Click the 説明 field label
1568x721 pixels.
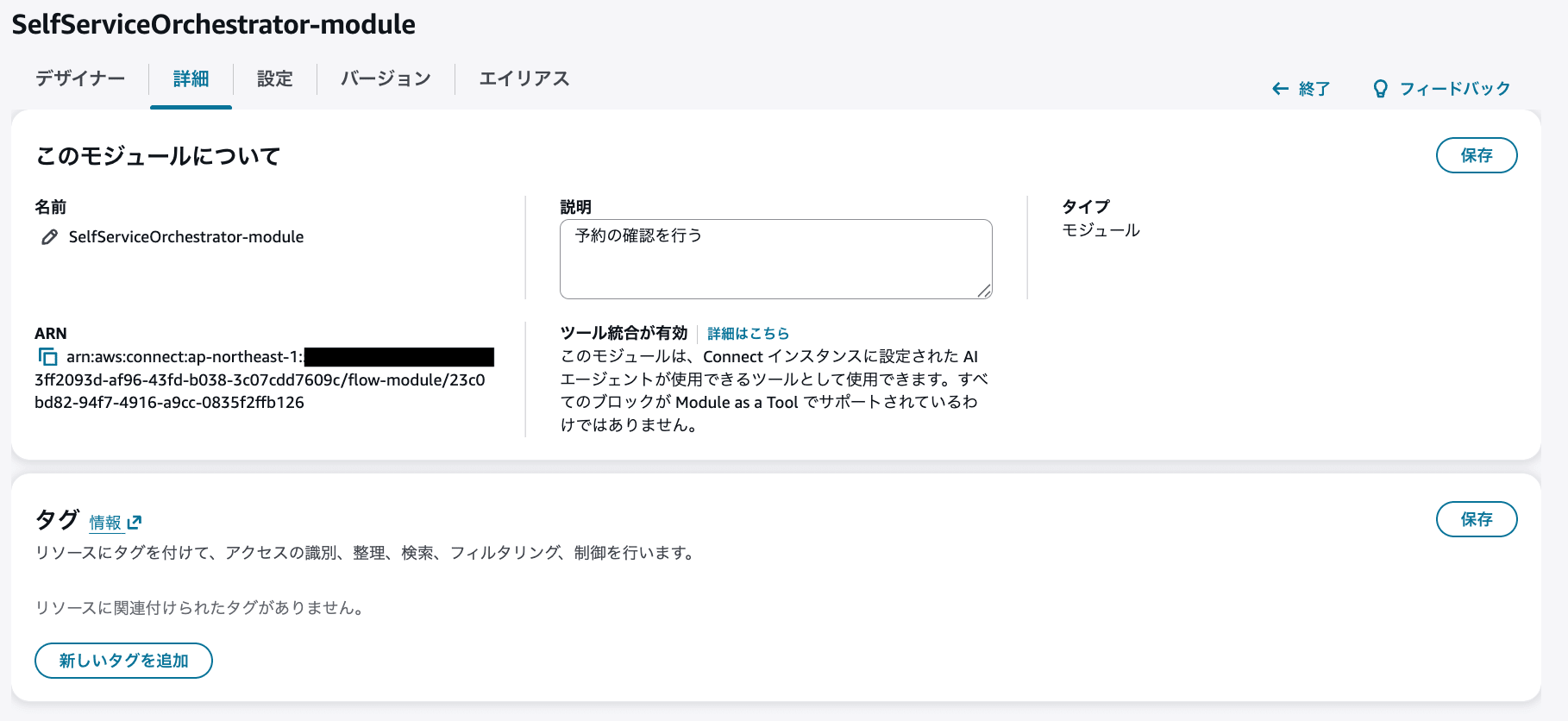tap(575, 207)
